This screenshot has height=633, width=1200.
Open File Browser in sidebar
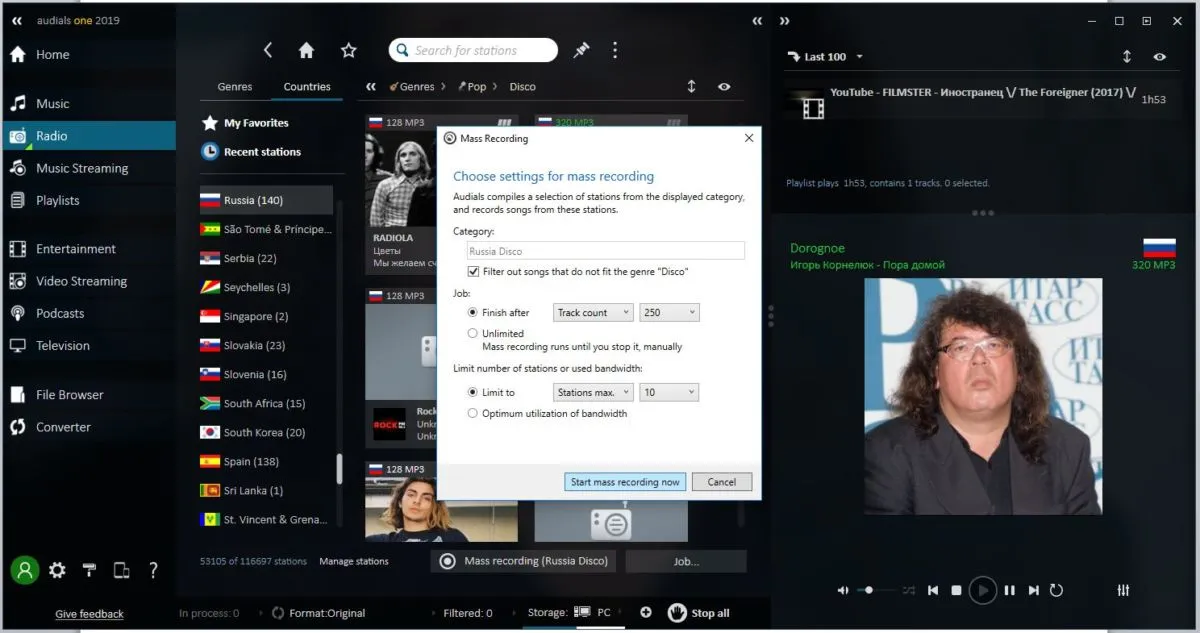(x=69, y=395)
